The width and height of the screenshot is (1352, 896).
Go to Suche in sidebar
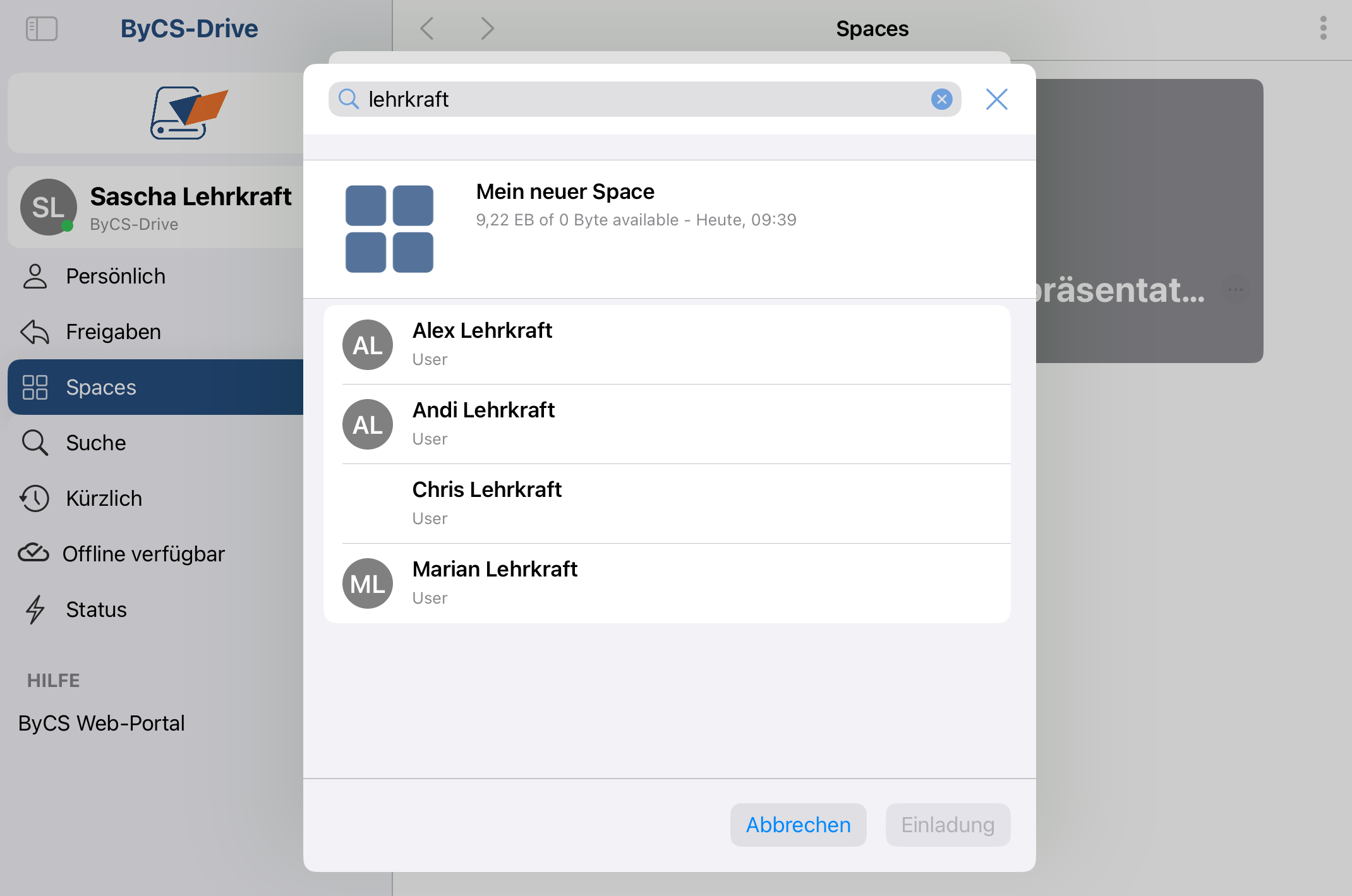95,443
